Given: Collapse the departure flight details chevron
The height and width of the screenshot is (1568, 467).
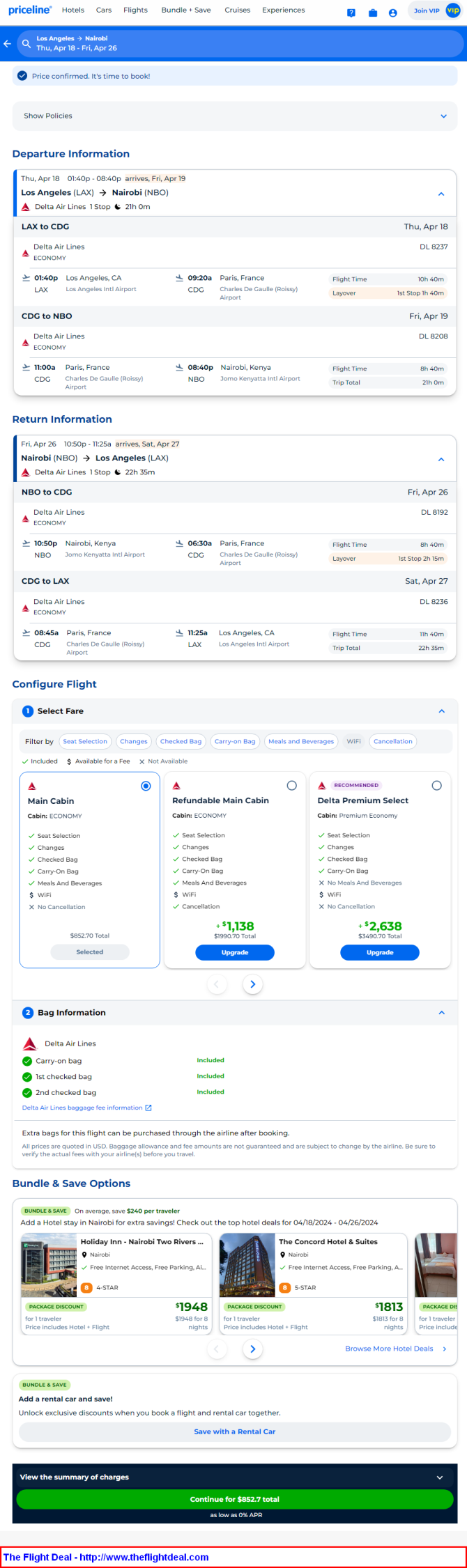Looking at the screenshot, I should pos(441,194).
